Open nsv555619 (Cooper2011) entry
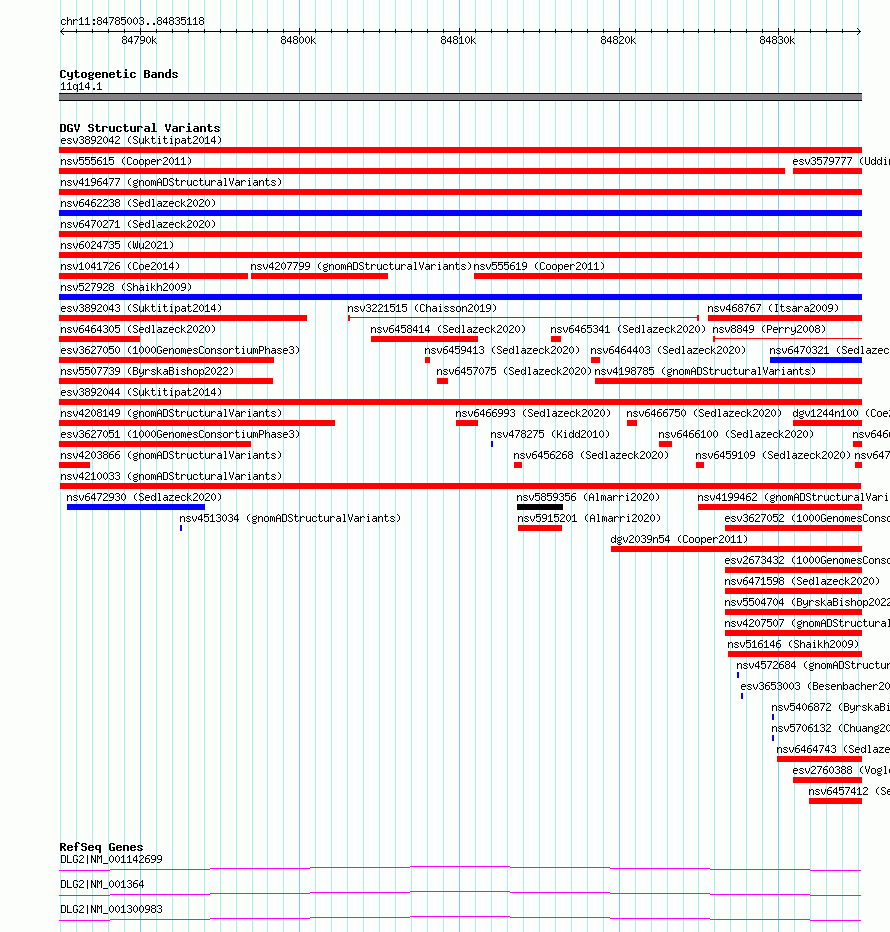Viewport: 890px width, 932px height. [x=539, y=266]
